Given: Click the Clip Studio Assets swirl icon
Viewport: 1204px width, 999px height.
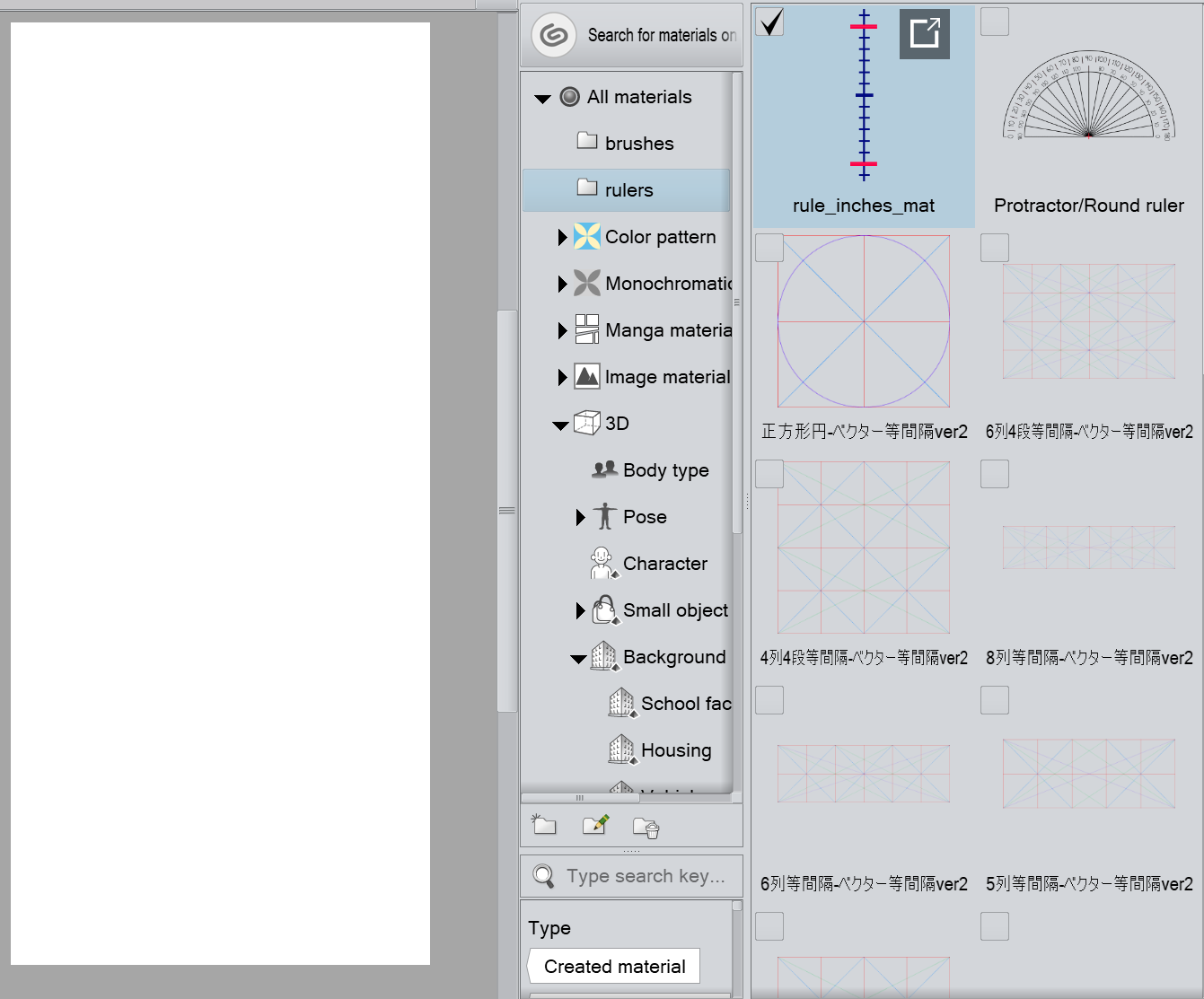Looking at the screenshot, I should click(554, 36).
